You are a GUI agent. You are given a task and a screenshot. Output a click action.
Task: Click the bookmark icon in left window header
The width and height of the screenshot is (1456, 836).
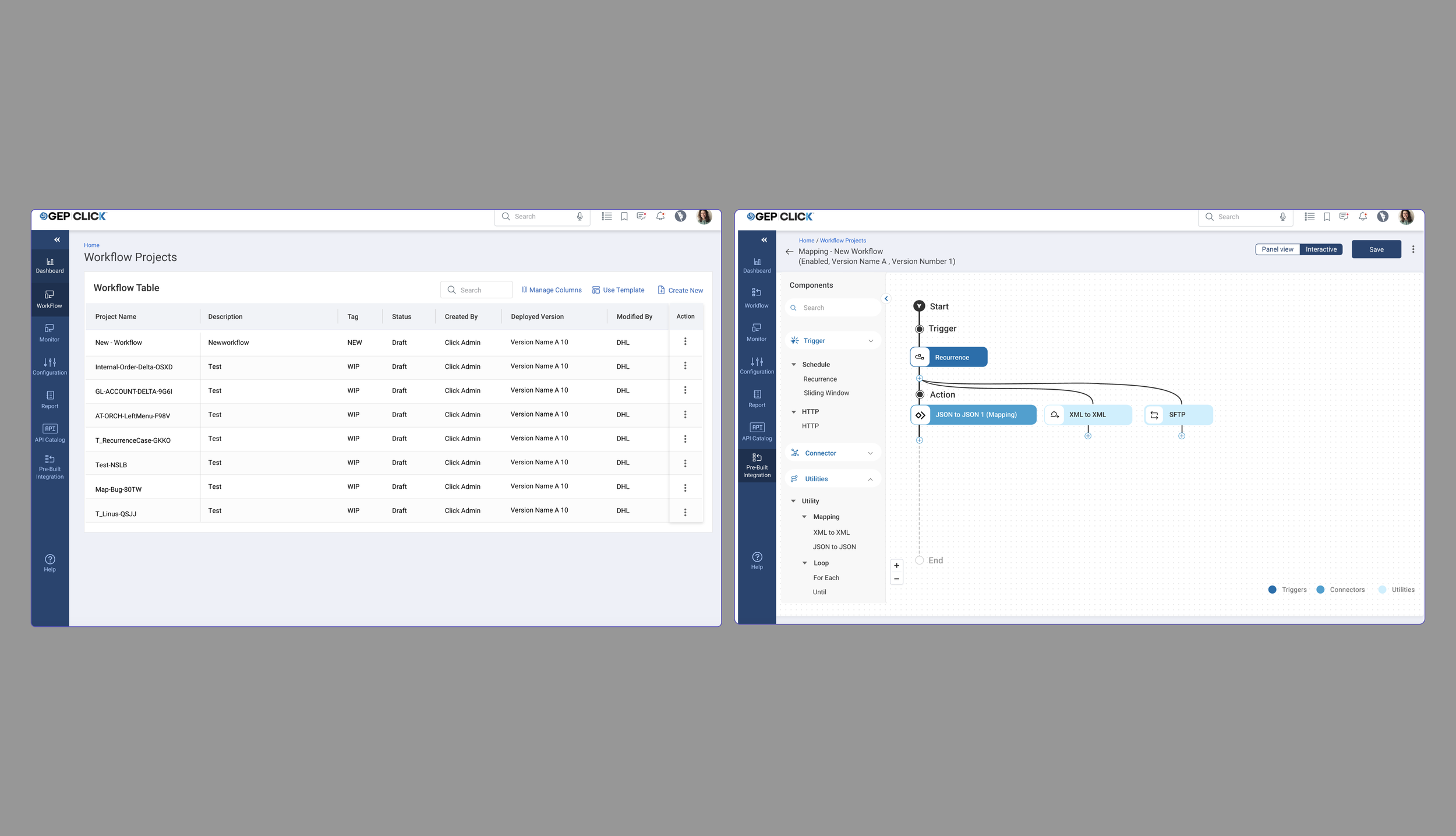tap(624, 216)
